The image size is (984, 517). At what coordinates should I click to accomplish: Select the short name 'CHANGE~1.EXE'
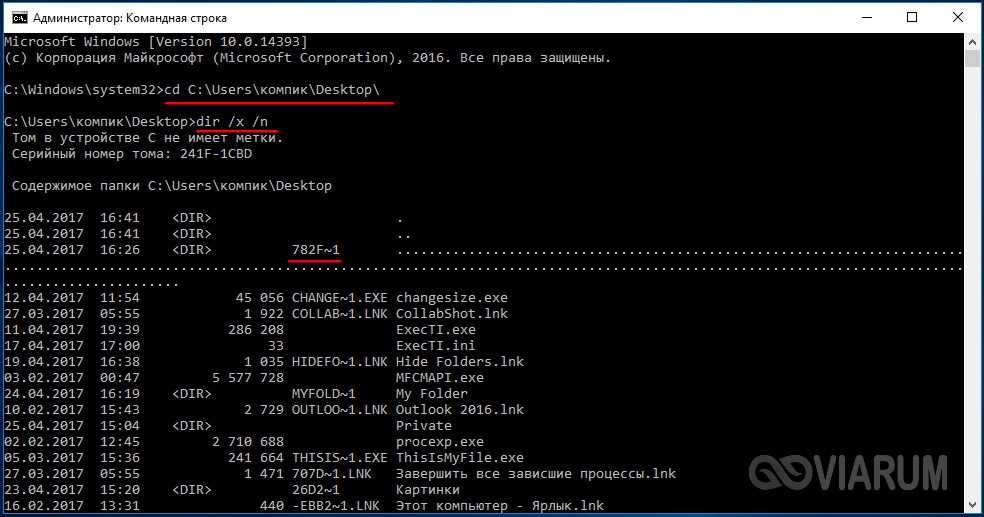pos(340,298)
